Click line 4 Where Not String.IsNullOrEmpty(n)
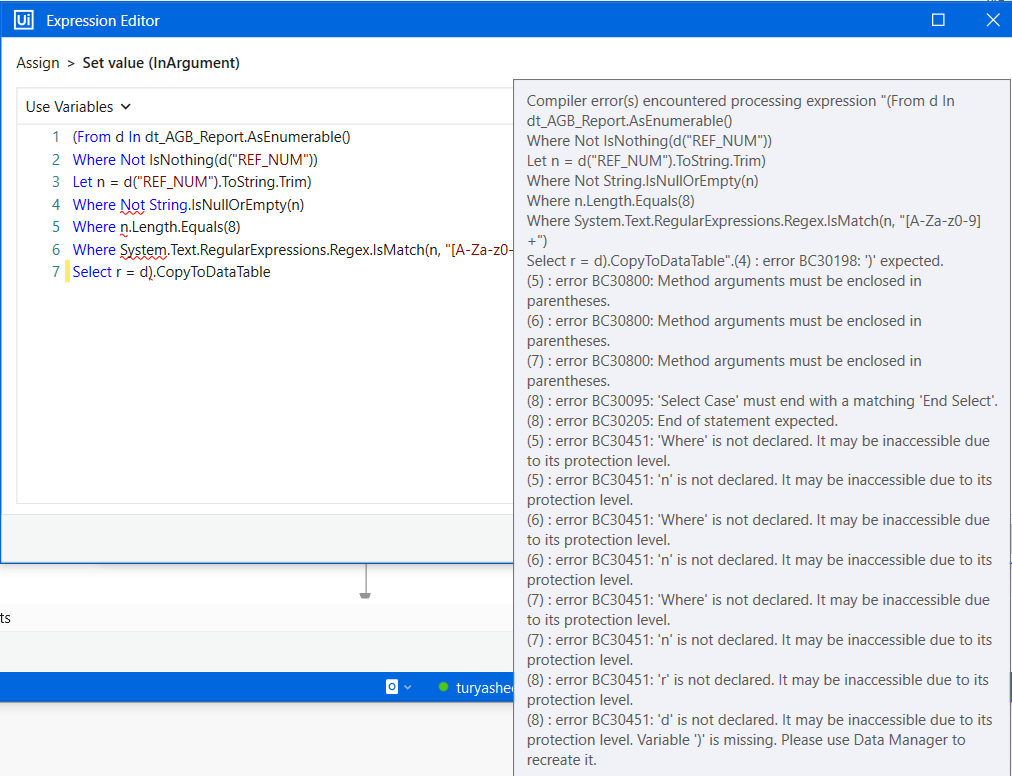The width and height of the screenshot is (1012, 776). pos(188,205)
